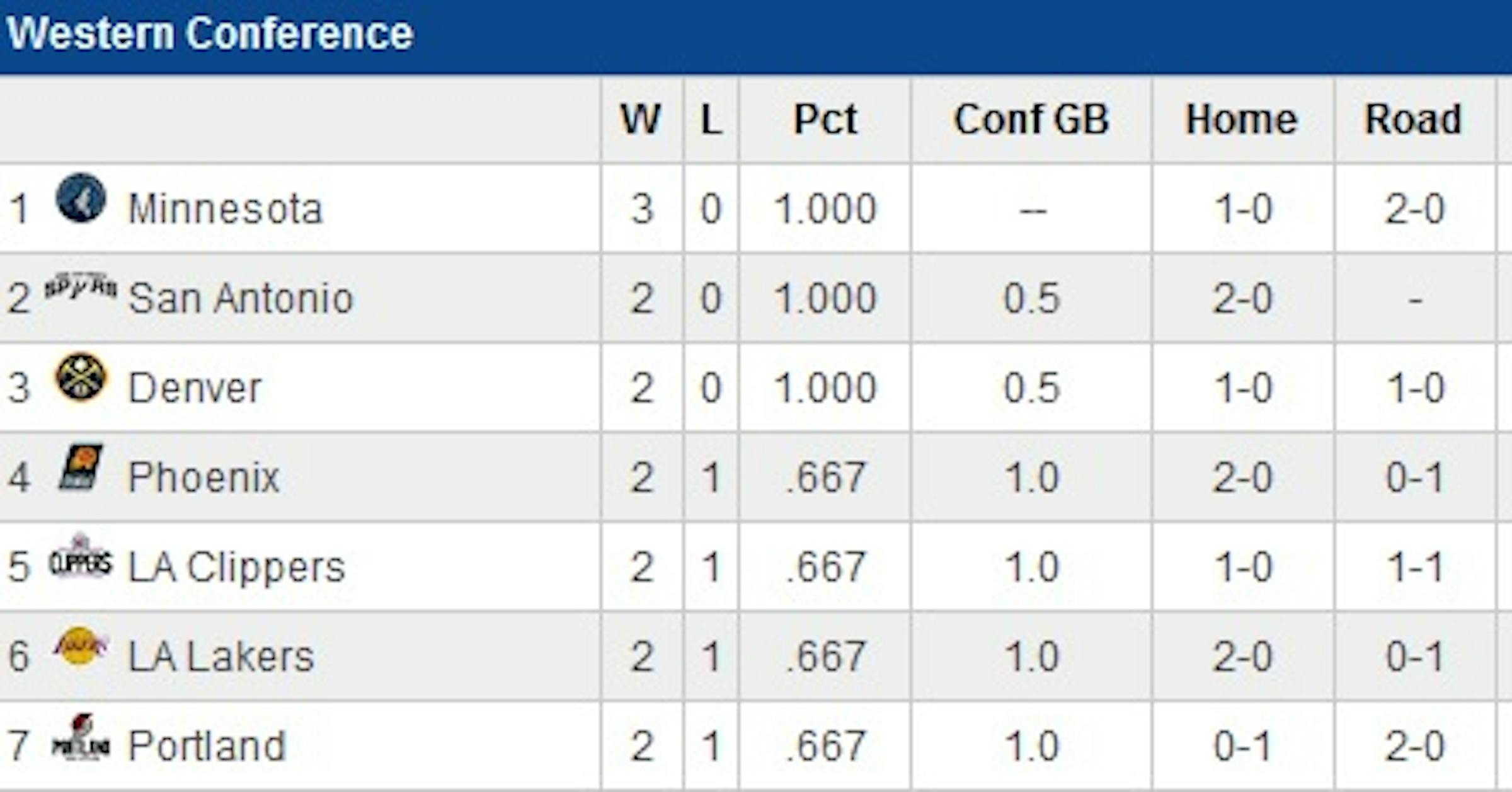
Task: Open the San Antonio team link
Action: pos(240,298)
